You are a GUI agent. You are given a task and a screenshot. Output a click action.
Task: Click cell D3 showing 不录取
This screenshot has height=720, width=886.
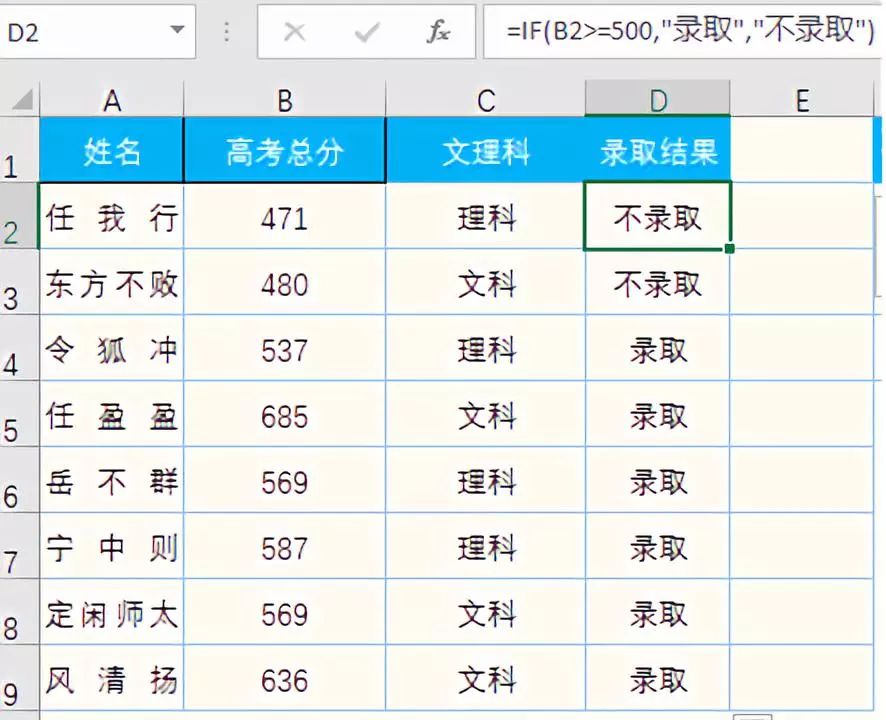pyautogui.click(x=658, y=284)
